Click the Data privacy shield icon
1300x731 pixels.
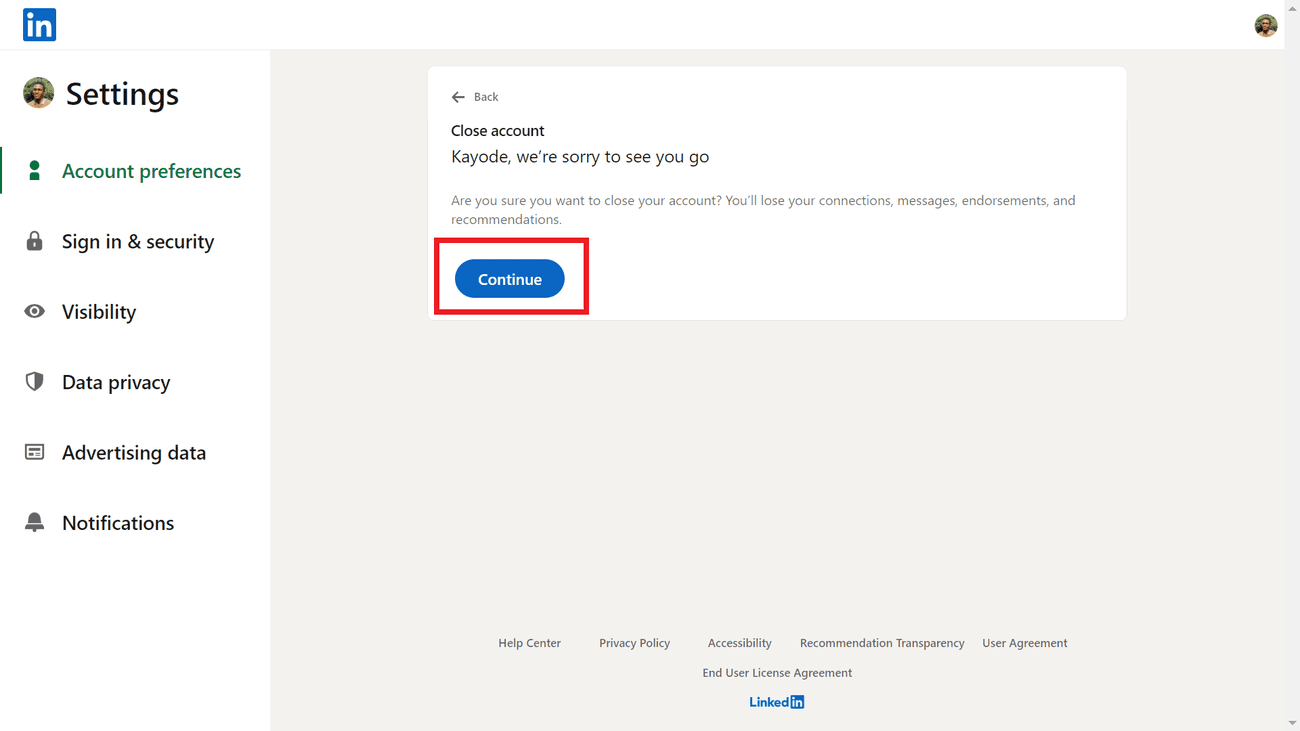click(x=35, y=382)
